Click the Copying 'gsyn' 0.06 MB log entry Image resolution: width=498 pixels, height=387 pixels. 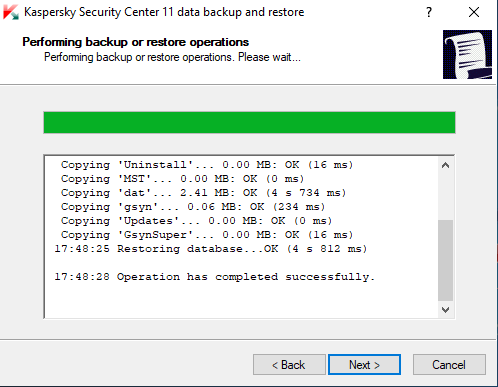[193, 207]
